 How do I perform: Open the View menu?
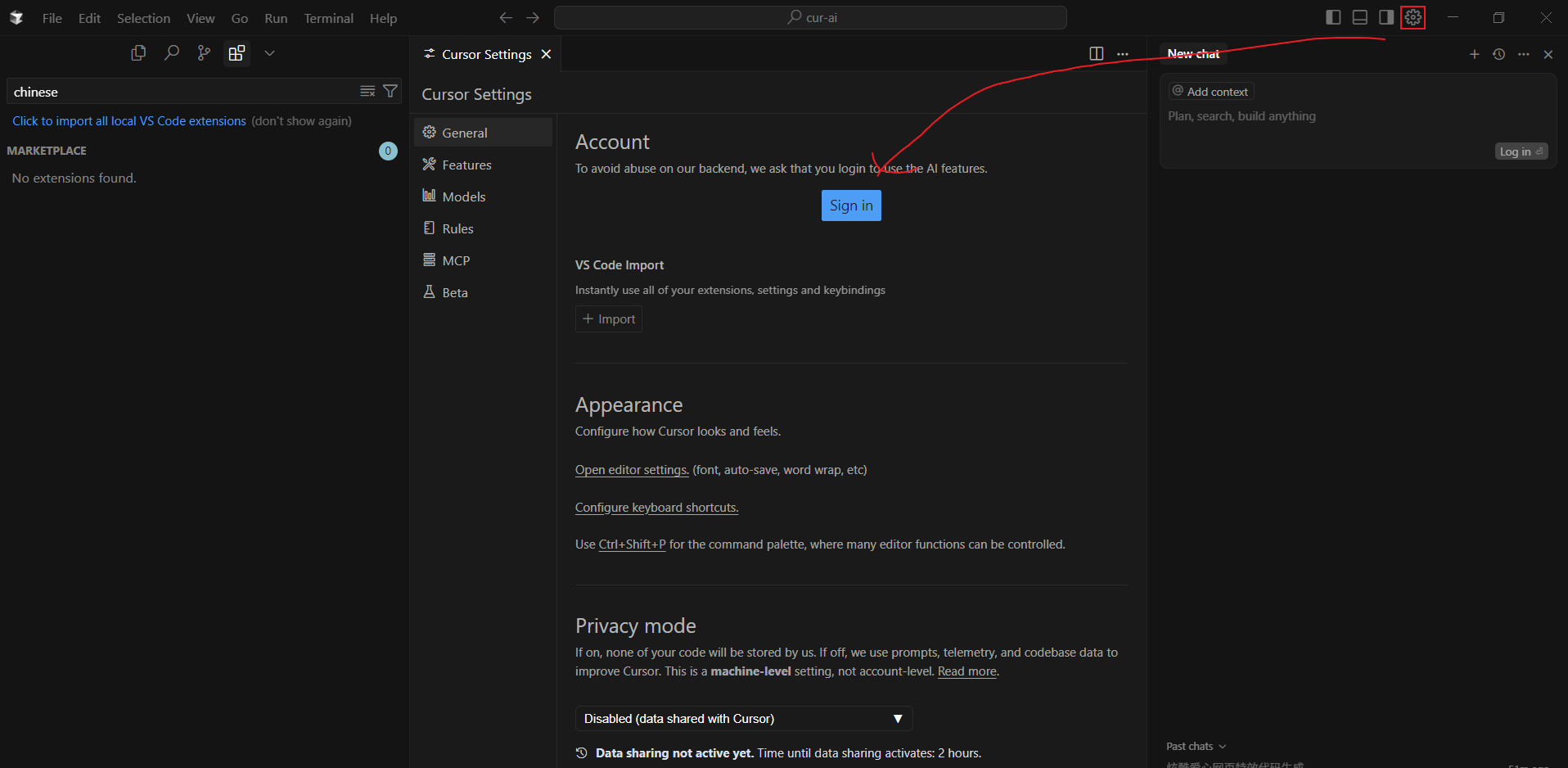201,18
